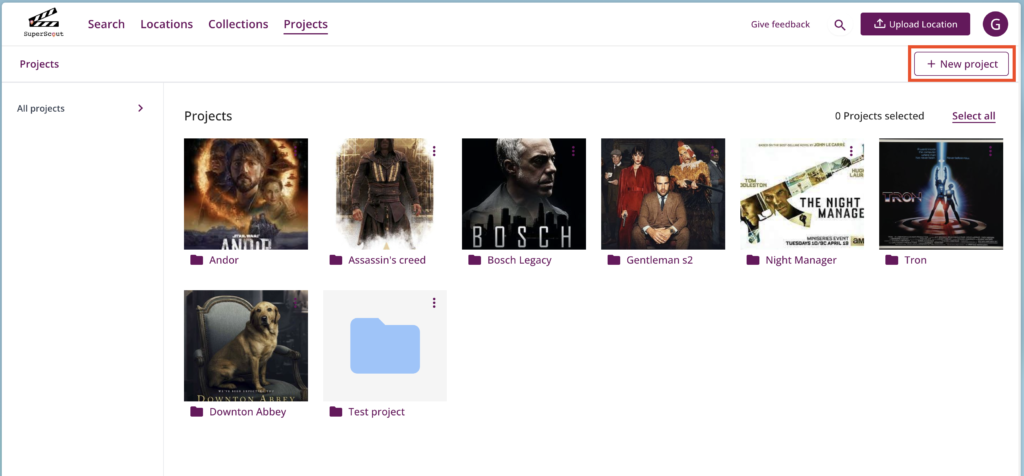Open three-dot menu on Andor card
The image size is (1024, 476).
pos(295,151)
